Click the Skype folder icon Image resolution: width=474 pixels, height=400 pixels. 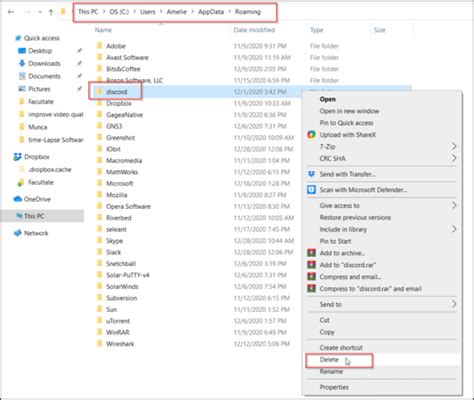[100, 240]
